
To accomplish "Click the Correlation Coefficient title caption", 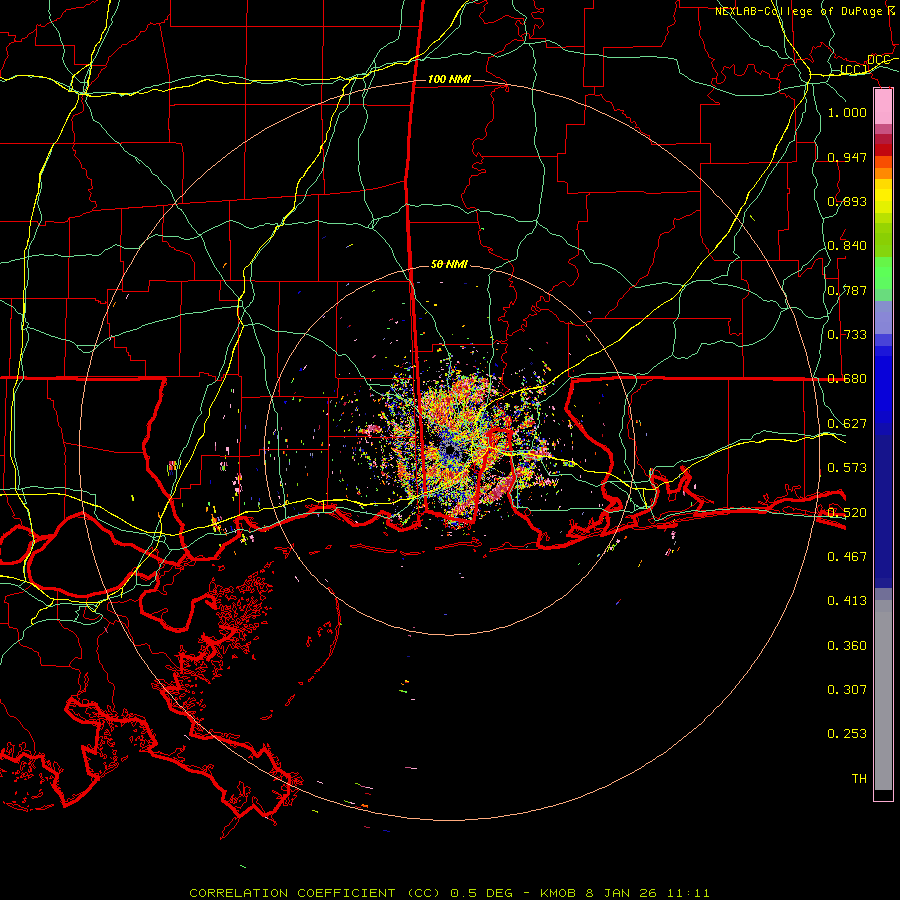I will (x=449, y=893).
